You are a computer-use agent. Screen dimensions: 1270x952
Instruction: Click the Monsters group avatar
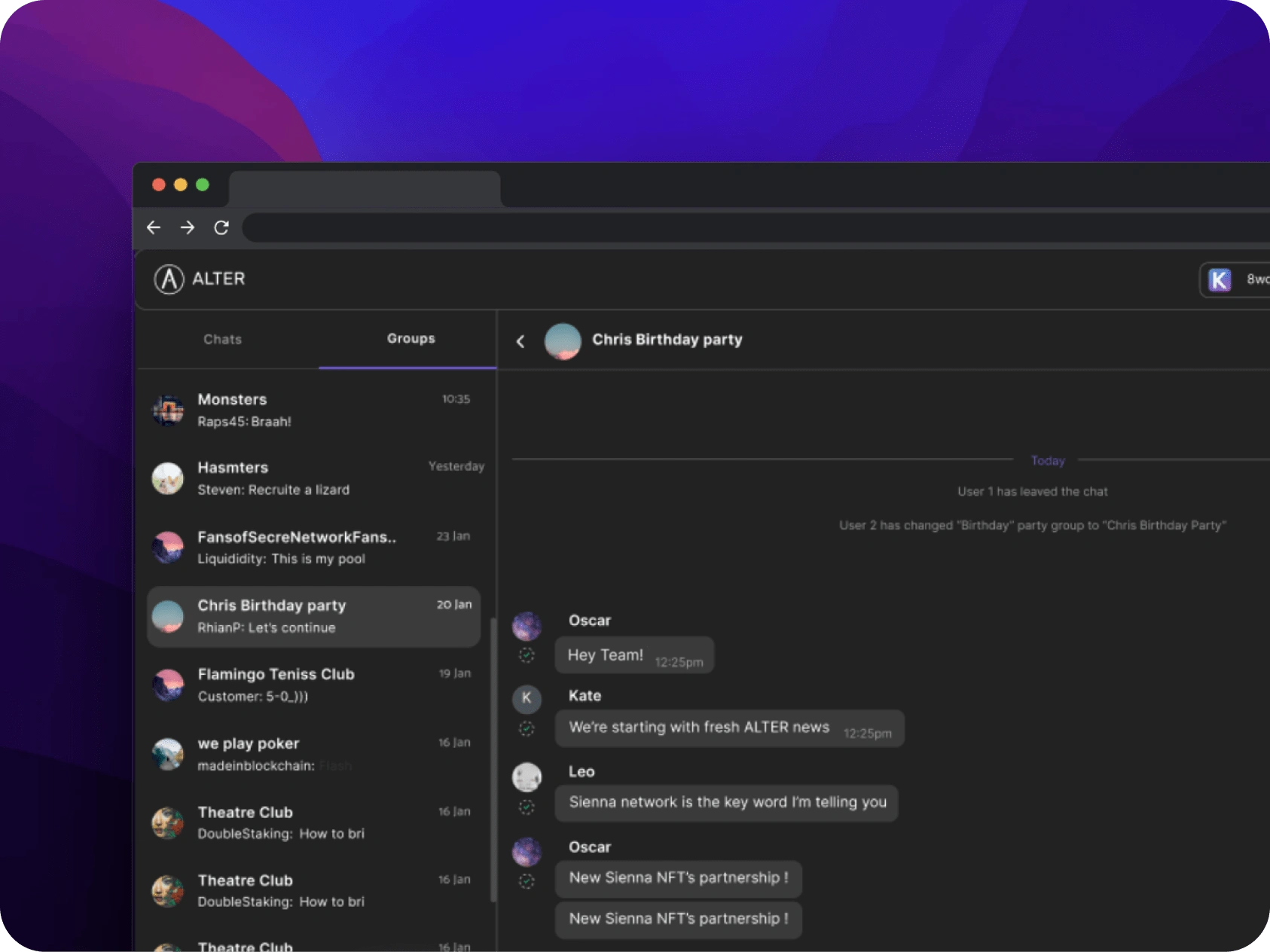click(x=168, y=410)
